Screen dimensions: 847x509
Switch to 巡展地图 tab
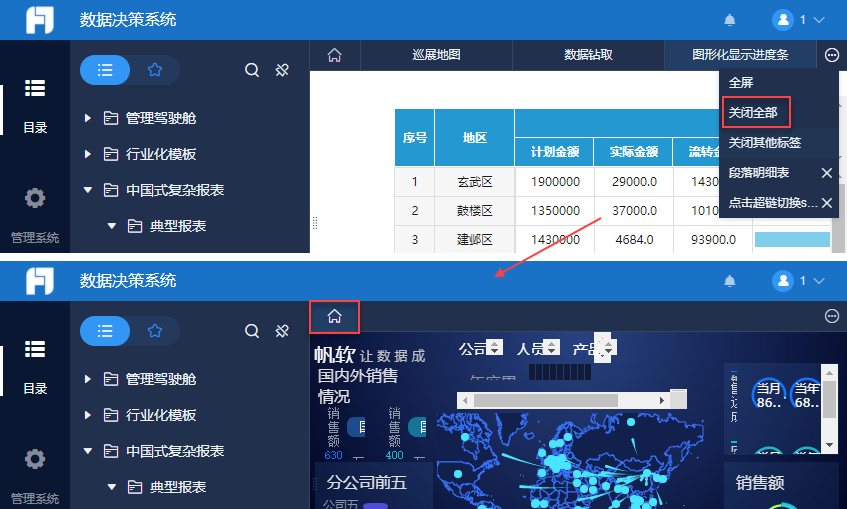pos(436,55)
